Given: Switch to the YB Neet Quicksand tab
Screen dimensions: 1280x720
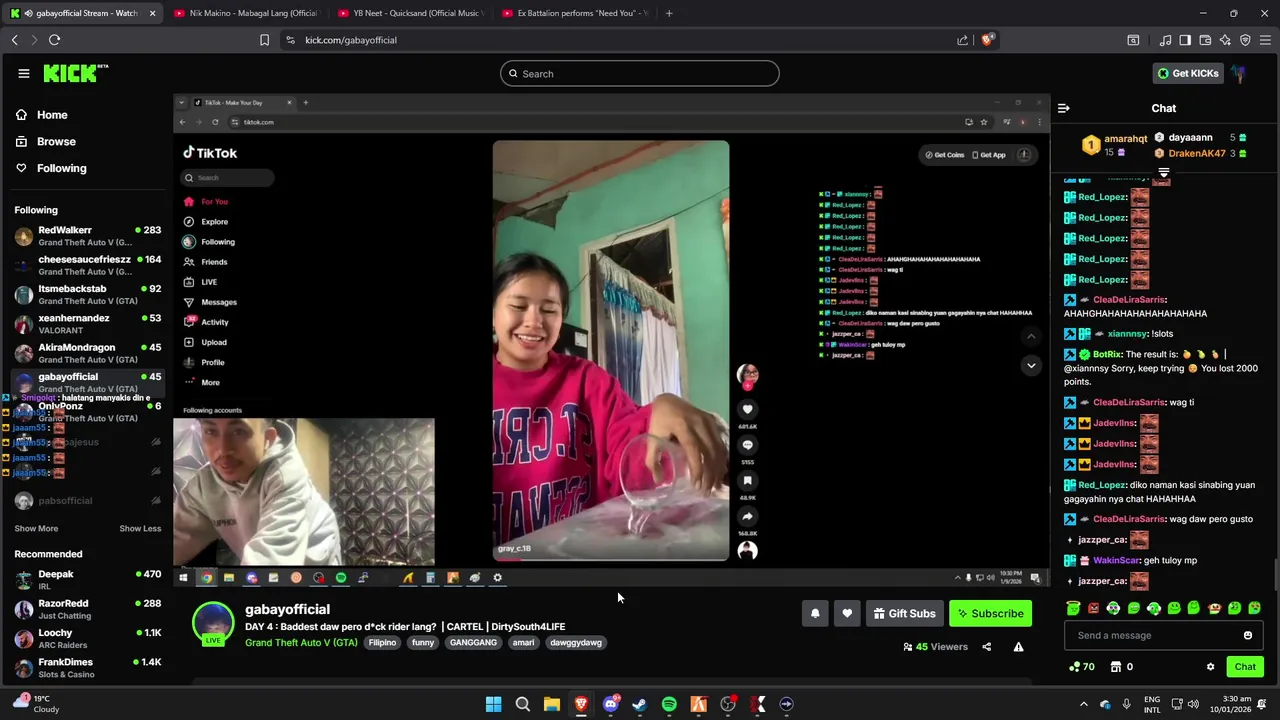Looking at the screenshot, I should pos(409,13).
